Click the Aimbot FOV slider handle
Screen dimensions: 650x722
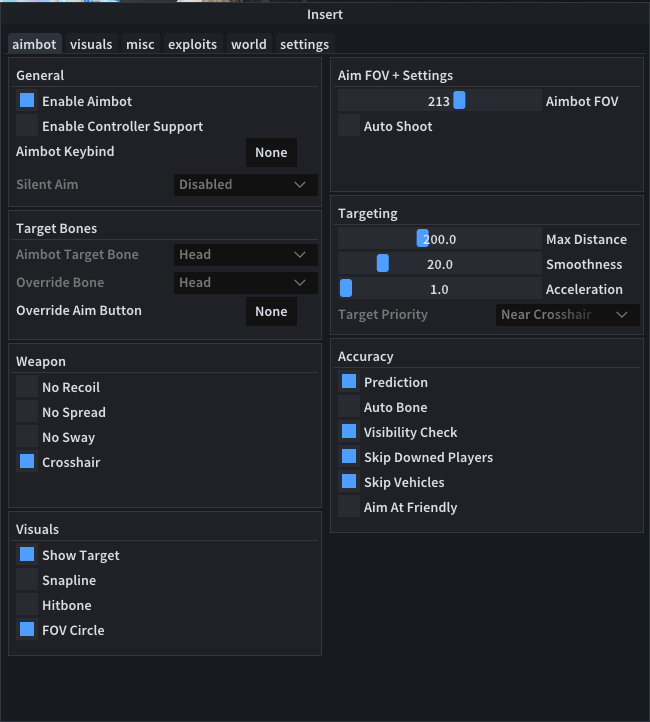(459, 100)
